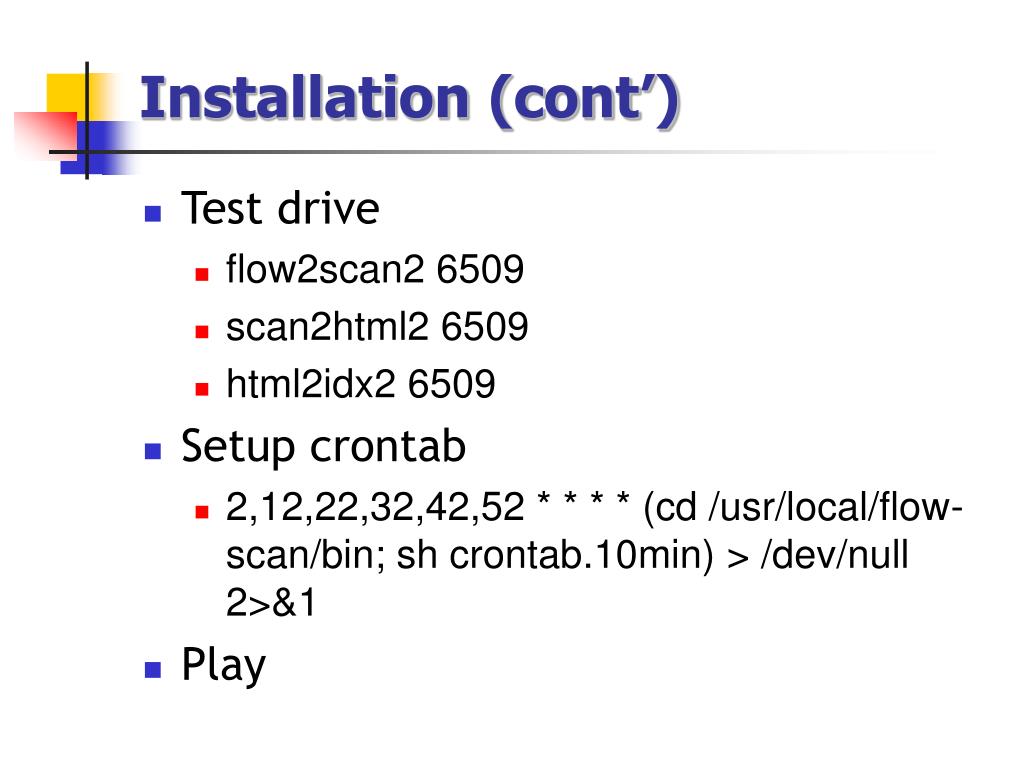This screenshot has width=1024, height=768.
Task: Click the blue gradient square in the logo
Action: point(97,148)
